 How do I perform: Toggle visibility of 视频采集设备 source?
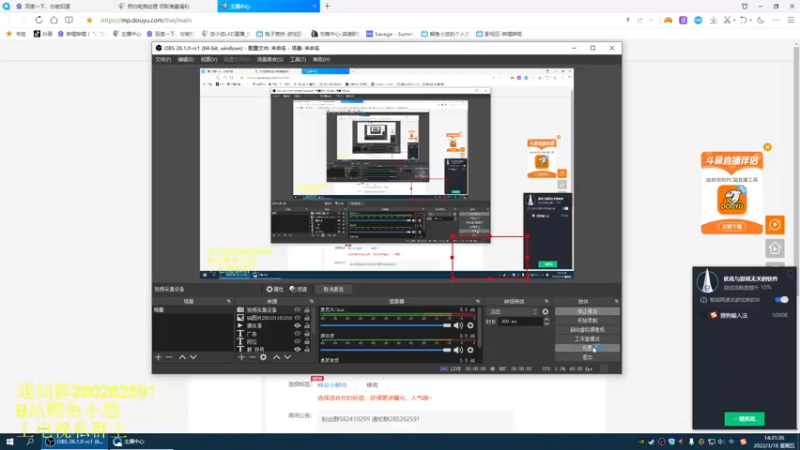click(297, 310)
